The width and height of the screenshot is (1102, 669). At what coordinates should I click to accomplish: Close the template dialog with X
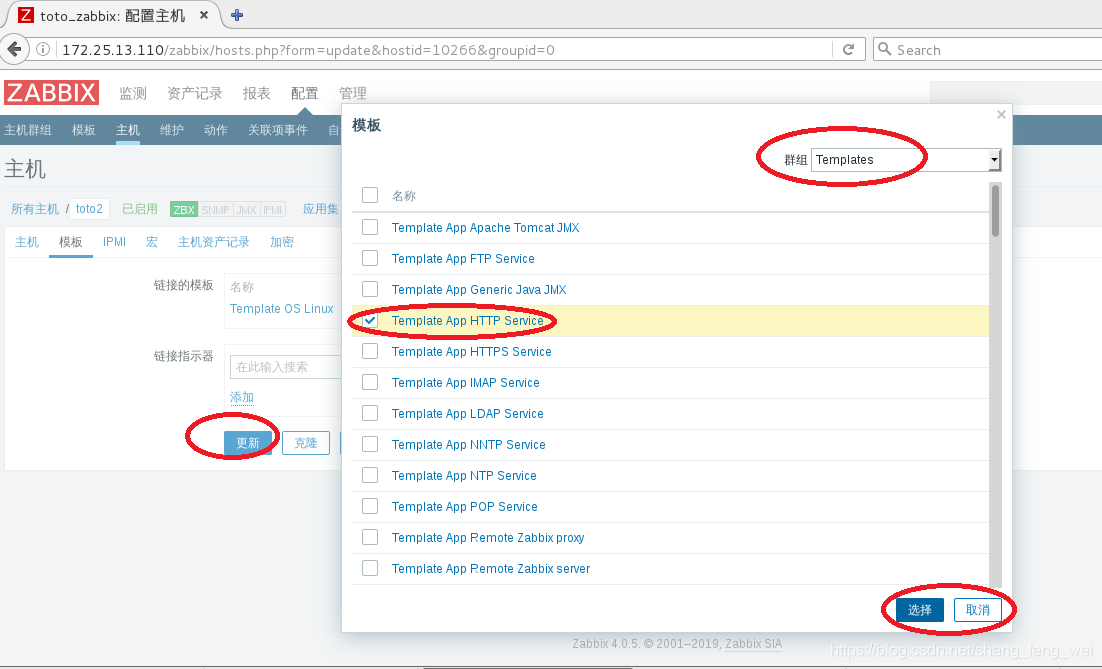coord(1001,115)
